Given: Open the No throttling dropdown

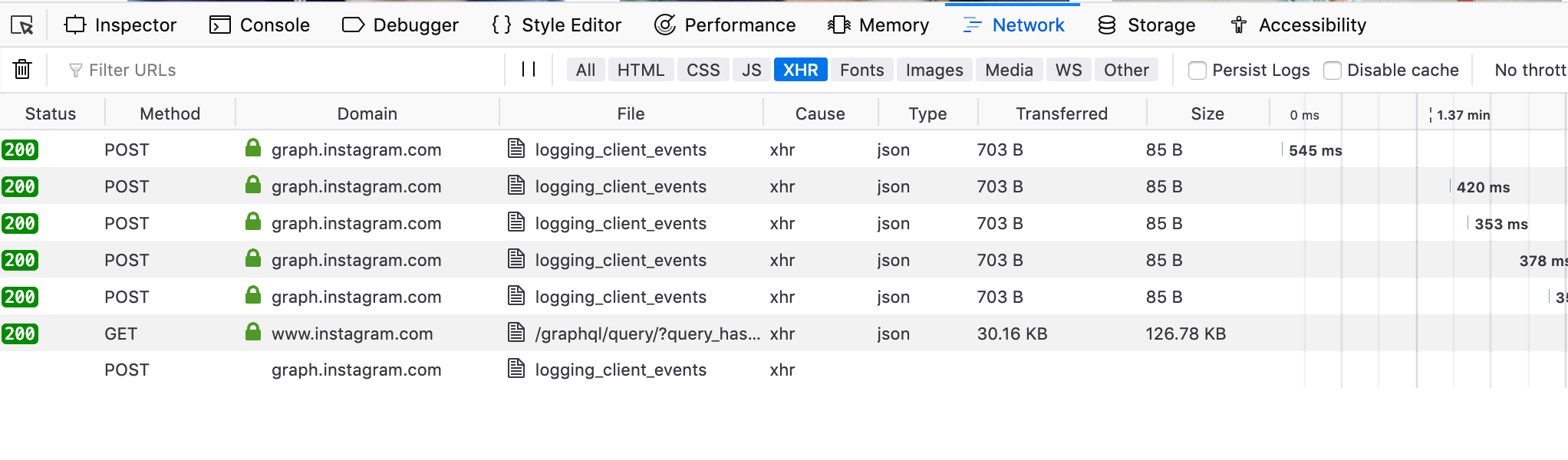Looking at the screenshot, I should click(1530, 70).
